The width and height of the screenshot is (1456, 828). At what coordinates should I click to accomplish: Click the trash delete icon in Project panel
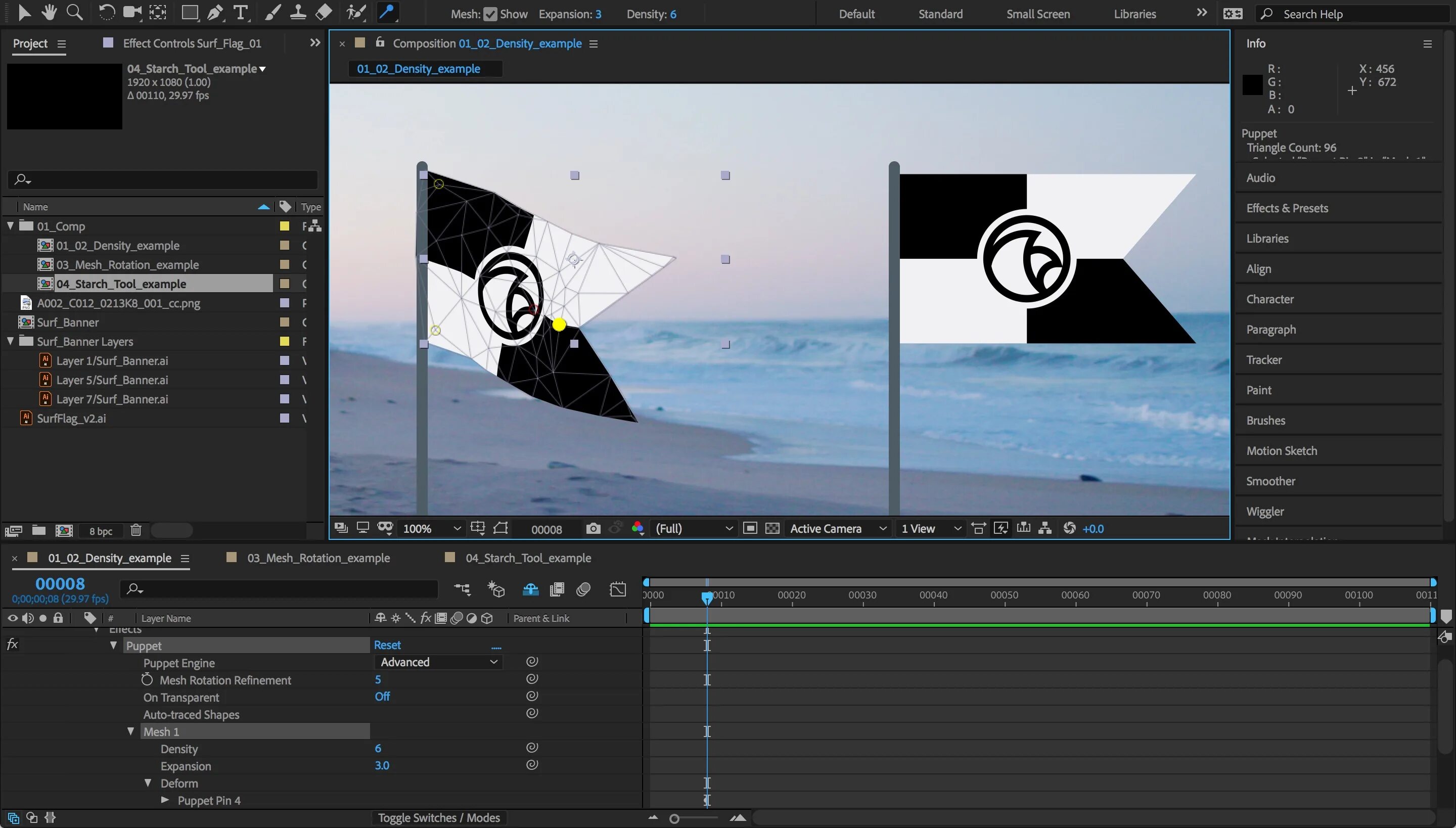pos(136,530)
